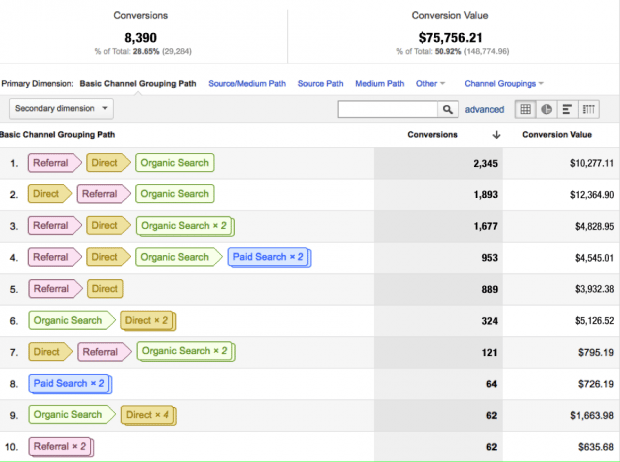Click the Conversions column header
This screenshot has height=462, width=620.
(432, 134)
